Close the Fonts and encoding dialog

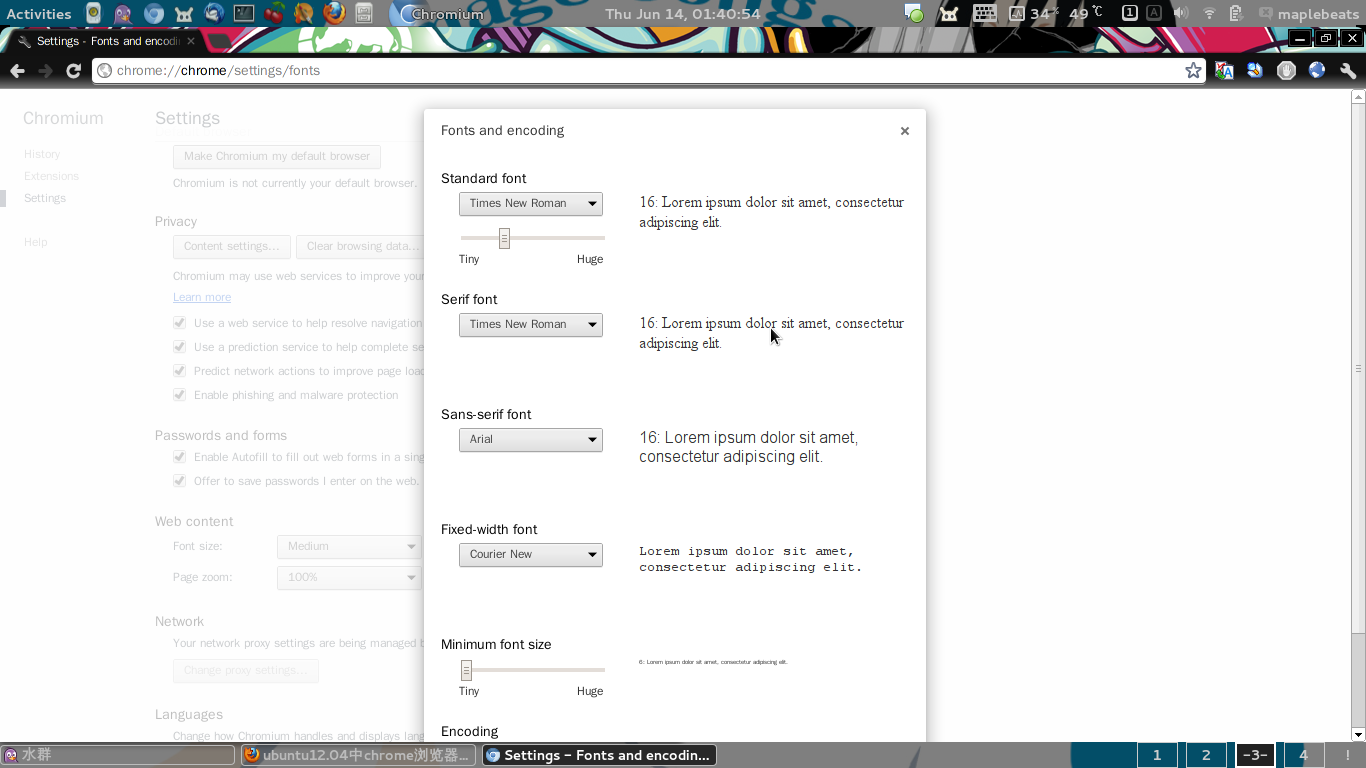(905, 131)
